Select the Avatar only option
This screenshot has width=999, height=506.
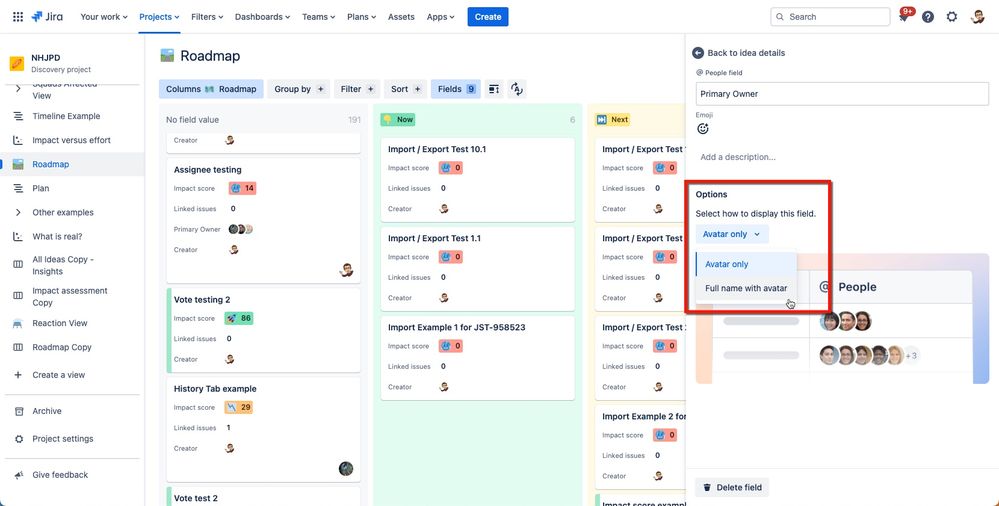pos(745,264)
